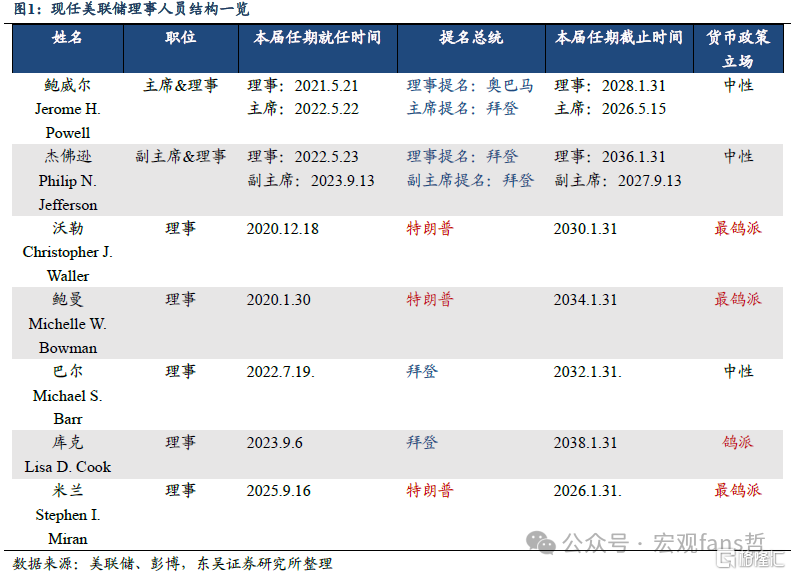Select the Philip N. Jefferson name cell
Screen dimensions: 791x575
pos(67,181)
